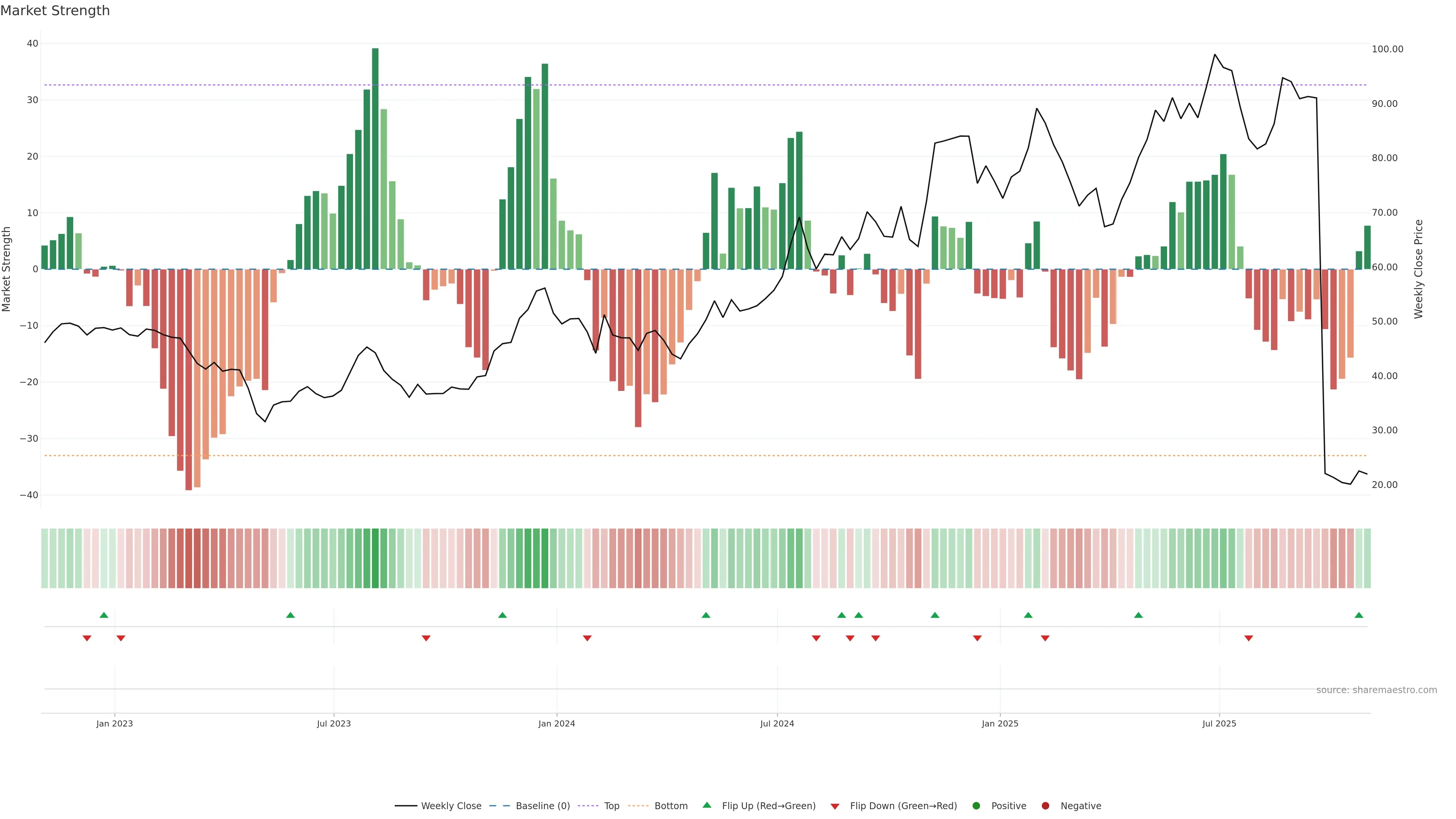This screenshot has width=1456, height=819.
Task: Click the green Positive legend dot
Action: (x=976, y=805)
